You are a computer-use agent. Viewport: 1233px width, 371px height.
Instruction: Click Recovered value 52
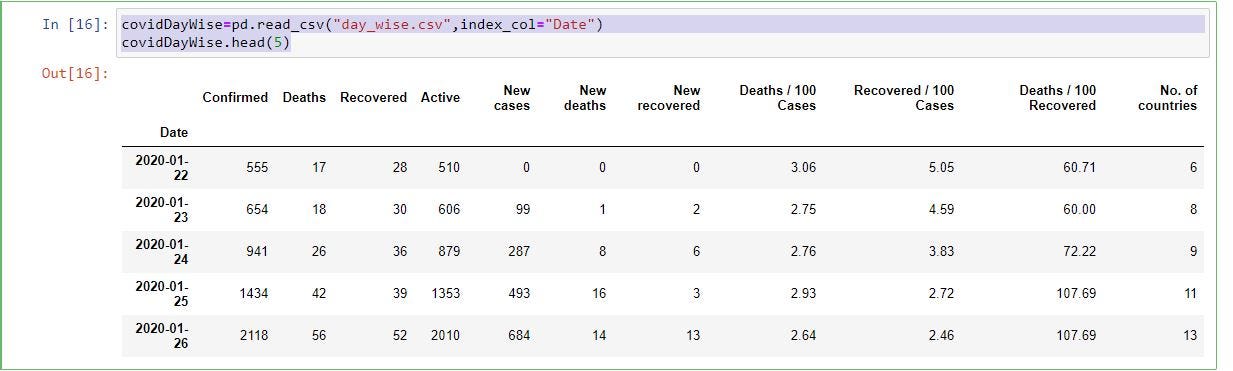click(x=400, y=336)
